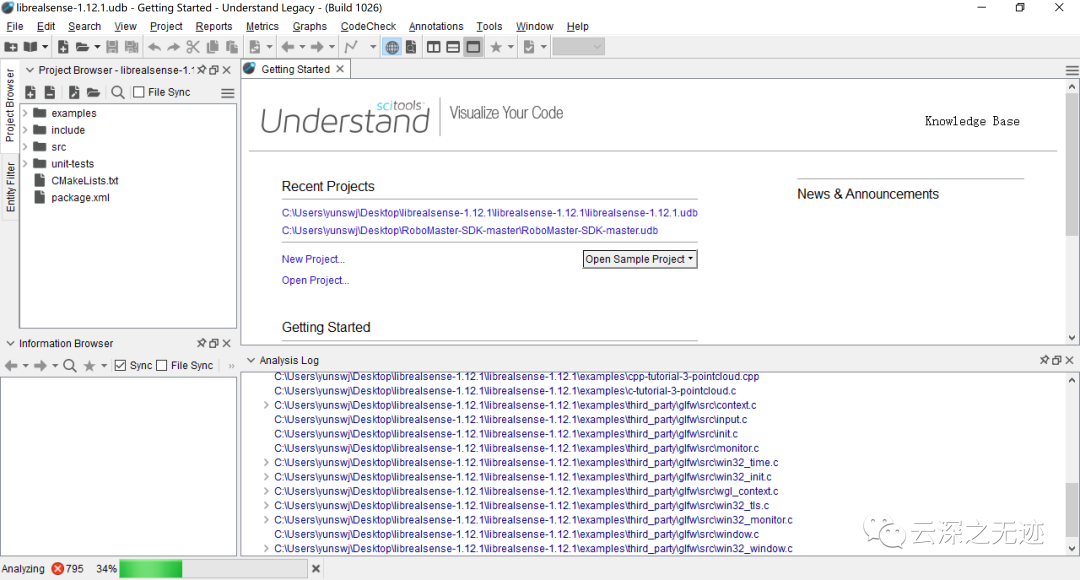Click the Knowledge Base link
Viewport: 1080px width, 580px height.
point(972,121)
